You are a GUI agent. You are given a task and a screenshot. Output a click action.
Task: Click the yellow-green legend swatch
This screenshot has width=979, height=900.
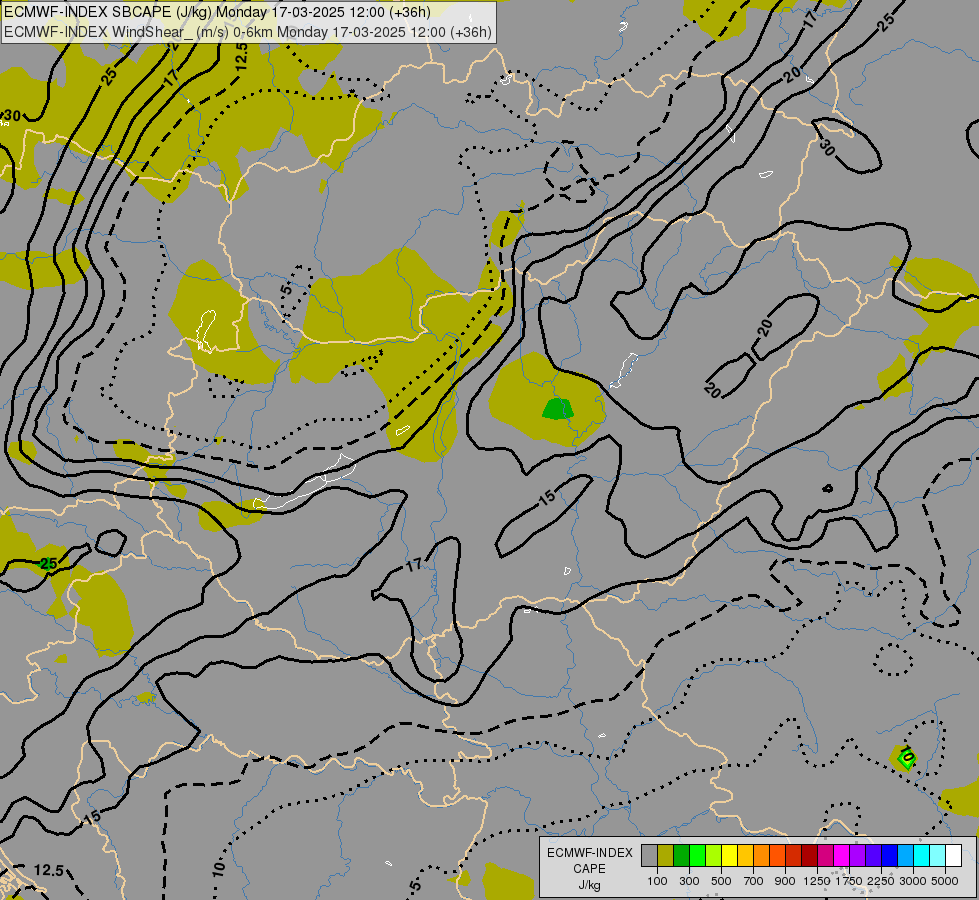(x=714, y=855)
